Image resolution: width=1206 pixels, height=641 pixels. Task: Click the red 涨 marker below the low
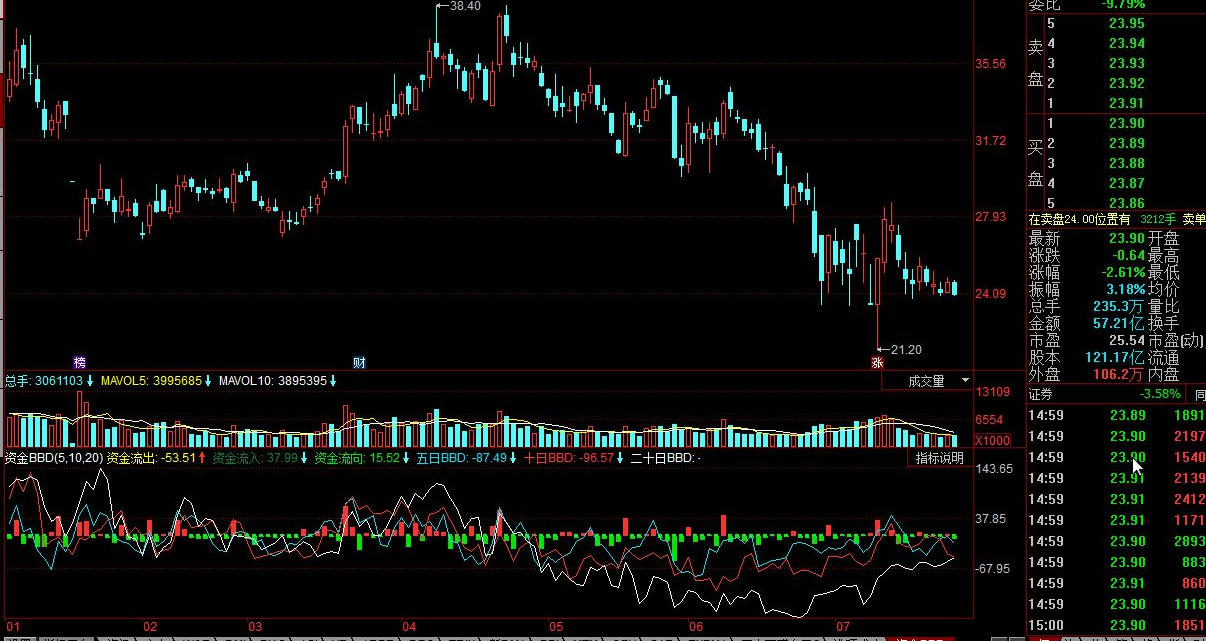(x=877, y=363)
